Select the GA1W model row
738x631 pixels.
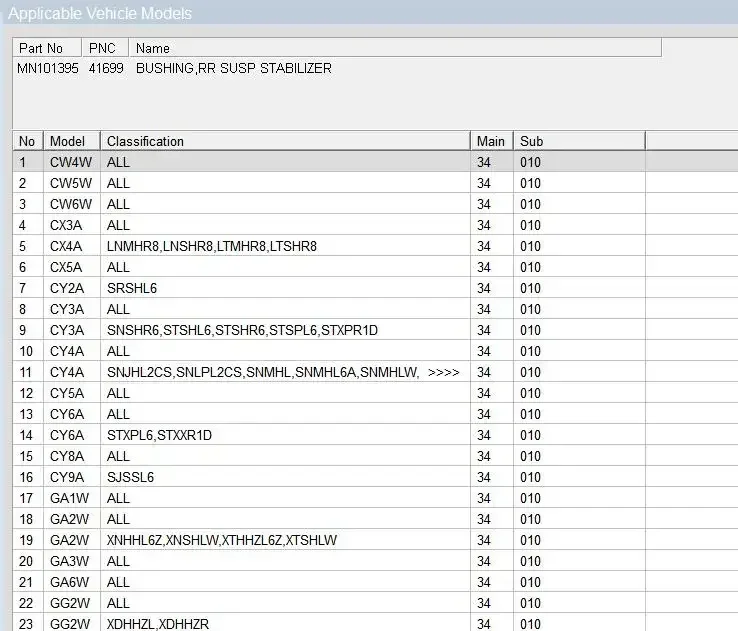click(x=376, y=498)
